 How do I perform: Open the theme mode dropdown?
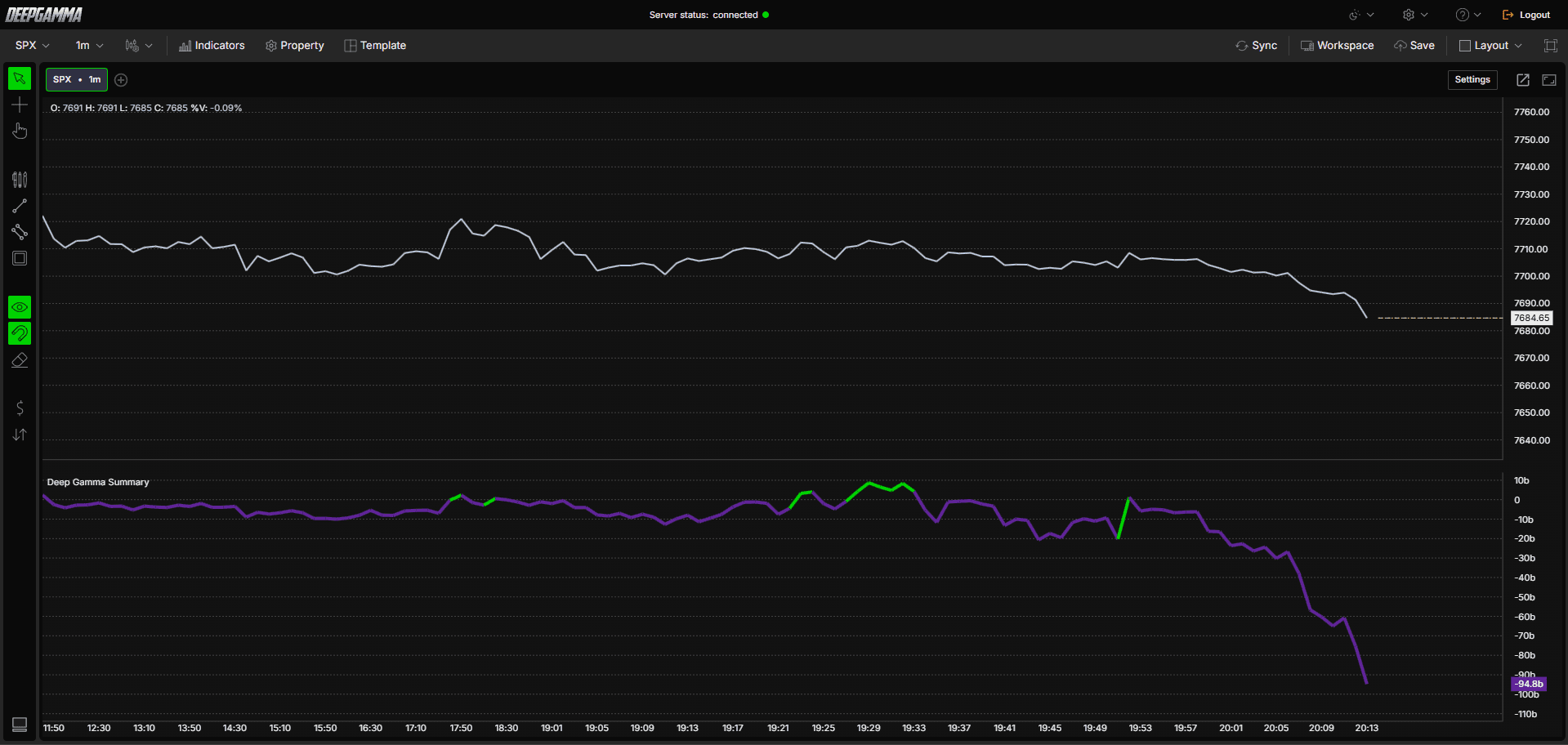pyautogui.click(x=1361, y=15)
